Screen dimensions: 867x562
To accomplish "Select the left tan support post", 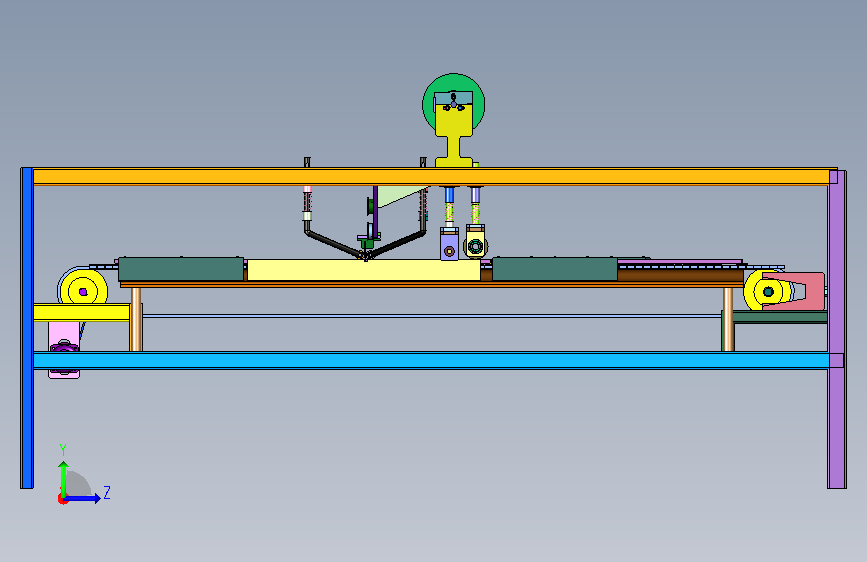I will point(136,319).
